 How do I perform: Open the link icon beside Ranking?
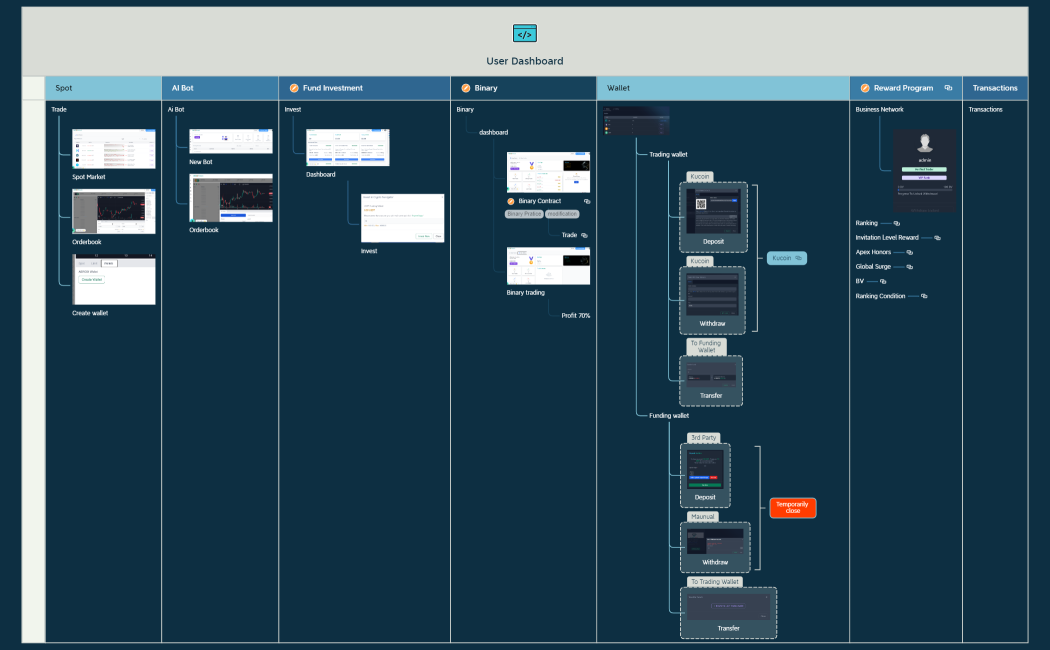pyautogui.click(x=896, y=223)
